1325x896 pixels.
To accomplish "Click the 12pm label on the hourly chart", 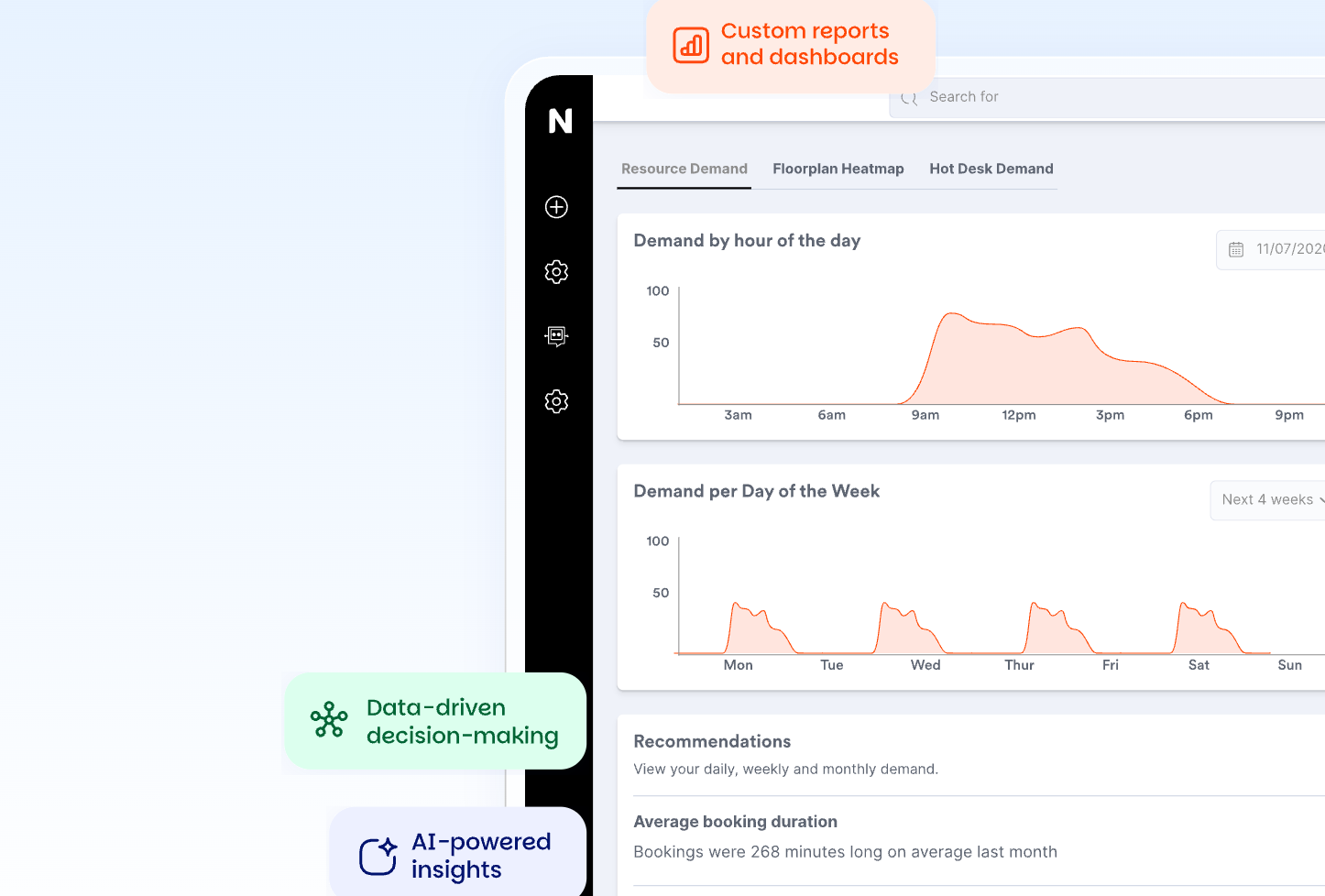I will (1019, 415).
